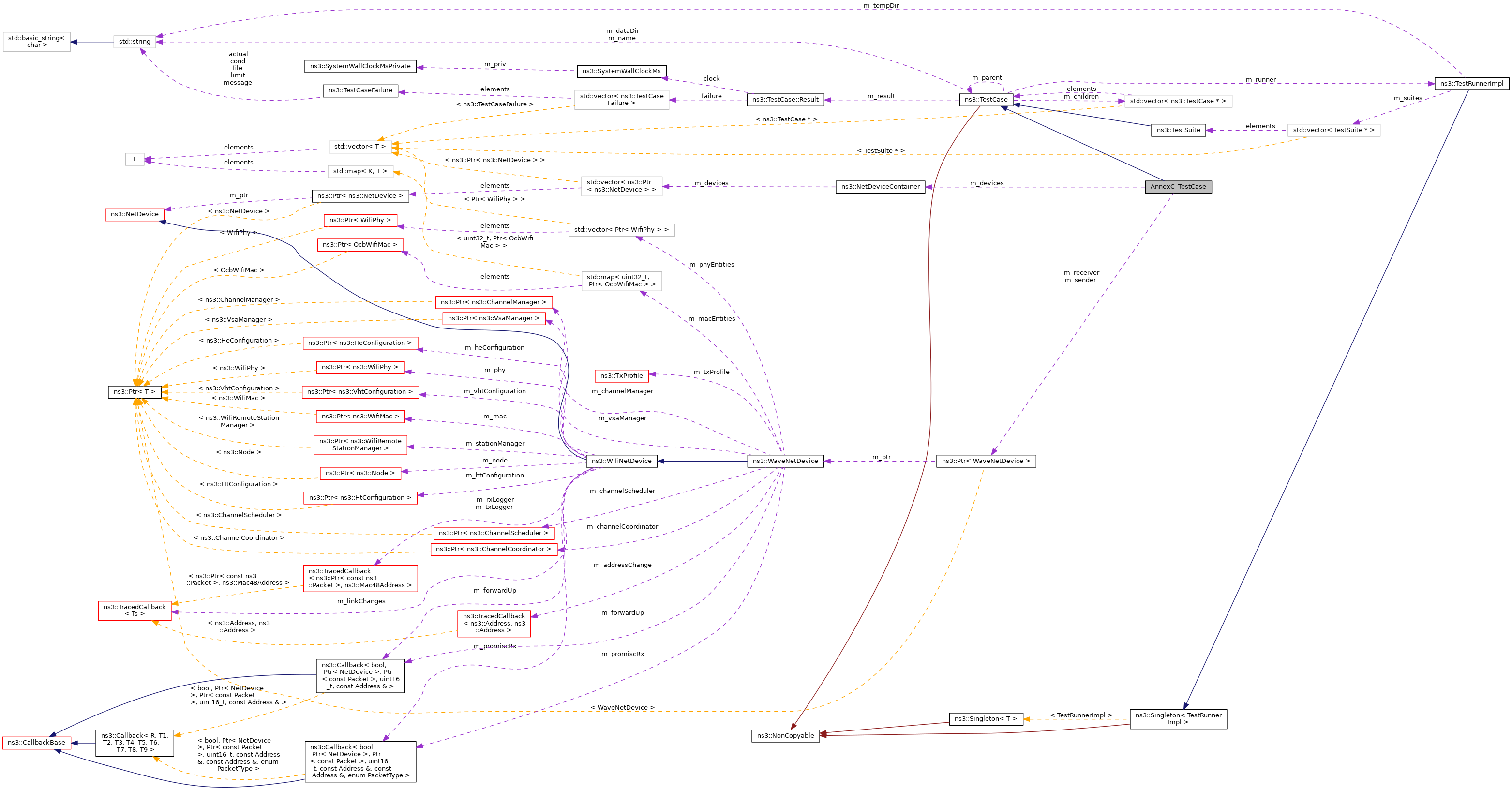Viewport: 1512px width, 790px height.
Task: Click std::vector< ns3::TestCase * > node
Action: point(1178,101)
